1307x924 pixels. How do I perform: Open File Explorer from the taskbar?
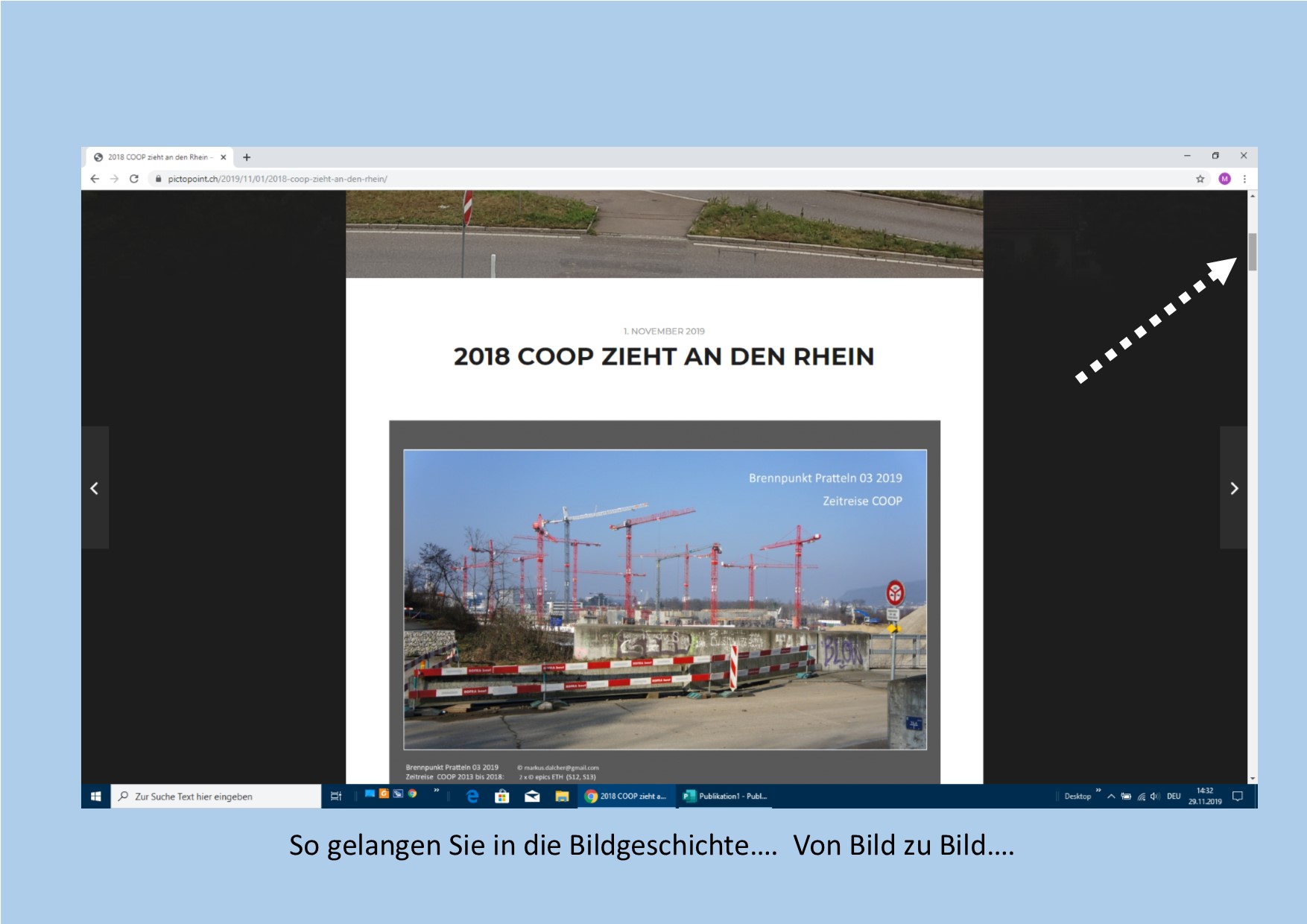pos(562,797)
